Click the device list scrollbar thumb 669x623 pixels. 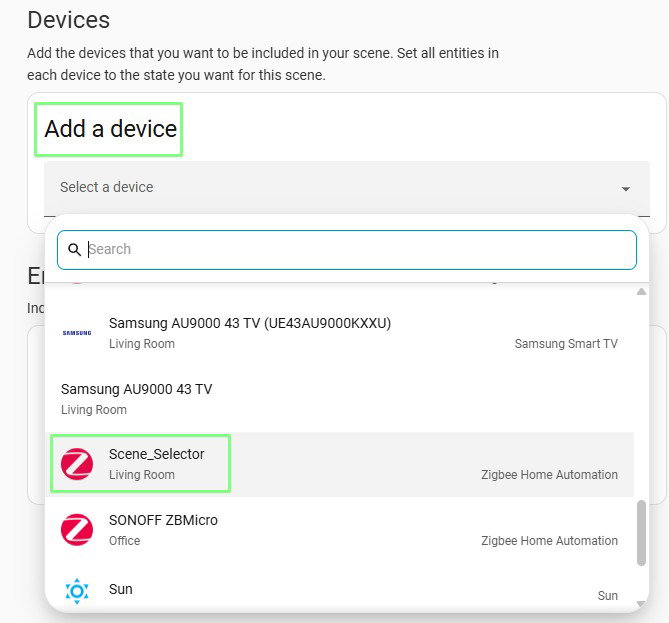tap(641, 533)
